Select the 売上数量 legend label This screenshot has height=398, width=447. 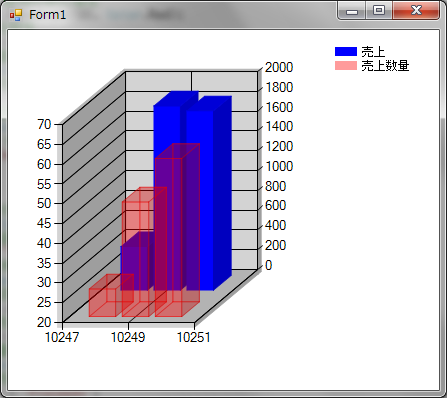(385, 65)
